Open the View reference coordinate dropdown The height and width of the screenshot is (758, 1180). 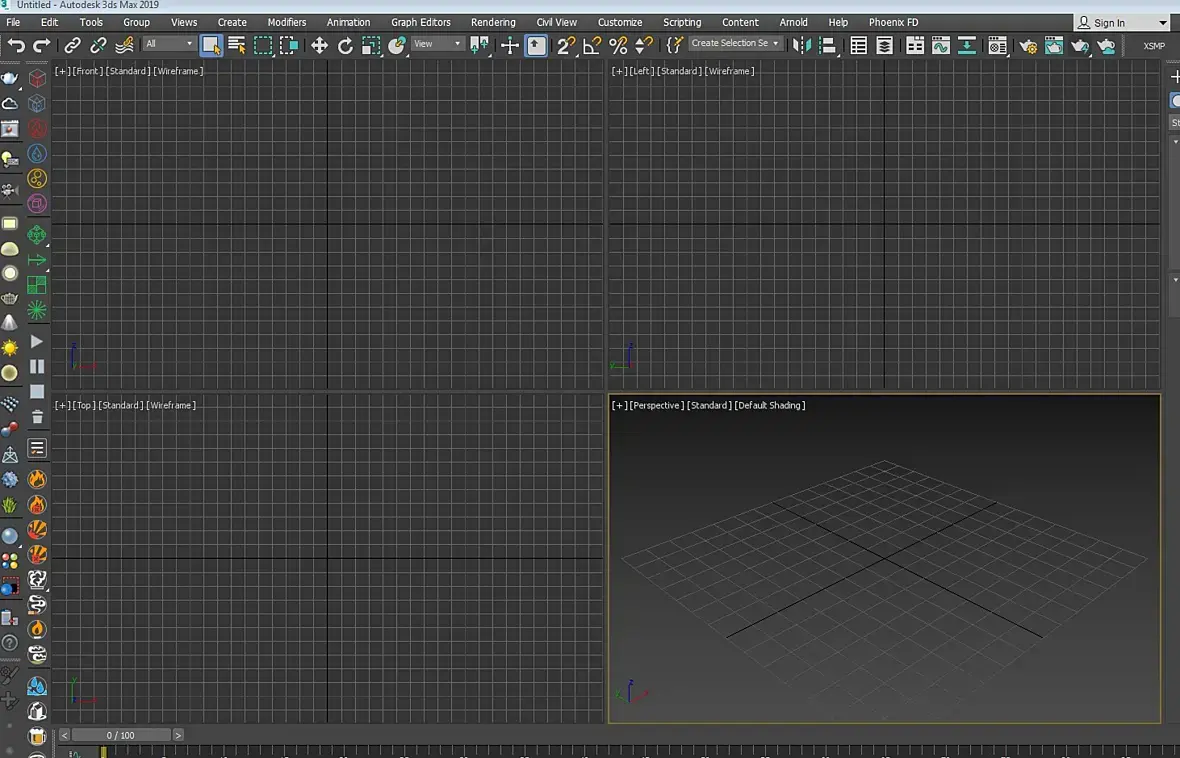click(x=437, y=44)
